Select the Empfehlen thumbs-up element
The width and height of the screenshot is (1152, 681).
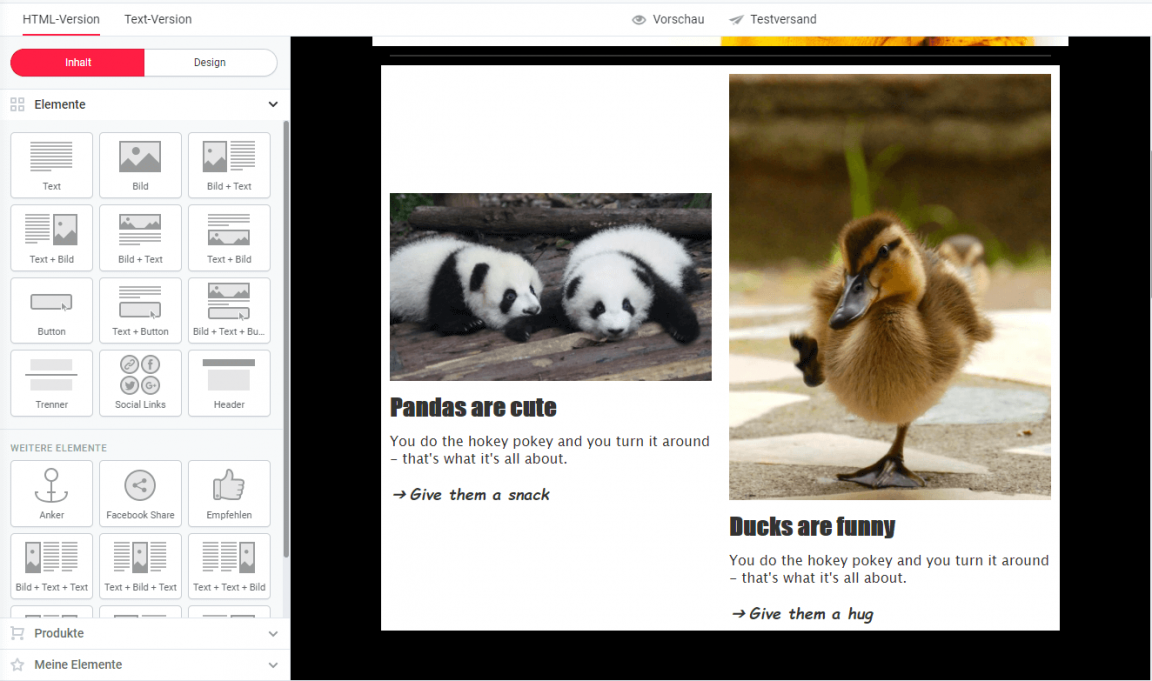pos(229,493)
